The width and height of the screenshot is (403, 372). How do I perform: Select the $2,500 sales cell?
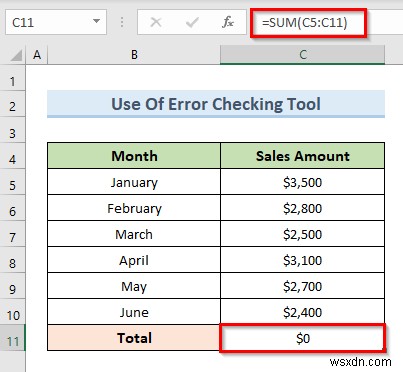click(x=303, y=234)
